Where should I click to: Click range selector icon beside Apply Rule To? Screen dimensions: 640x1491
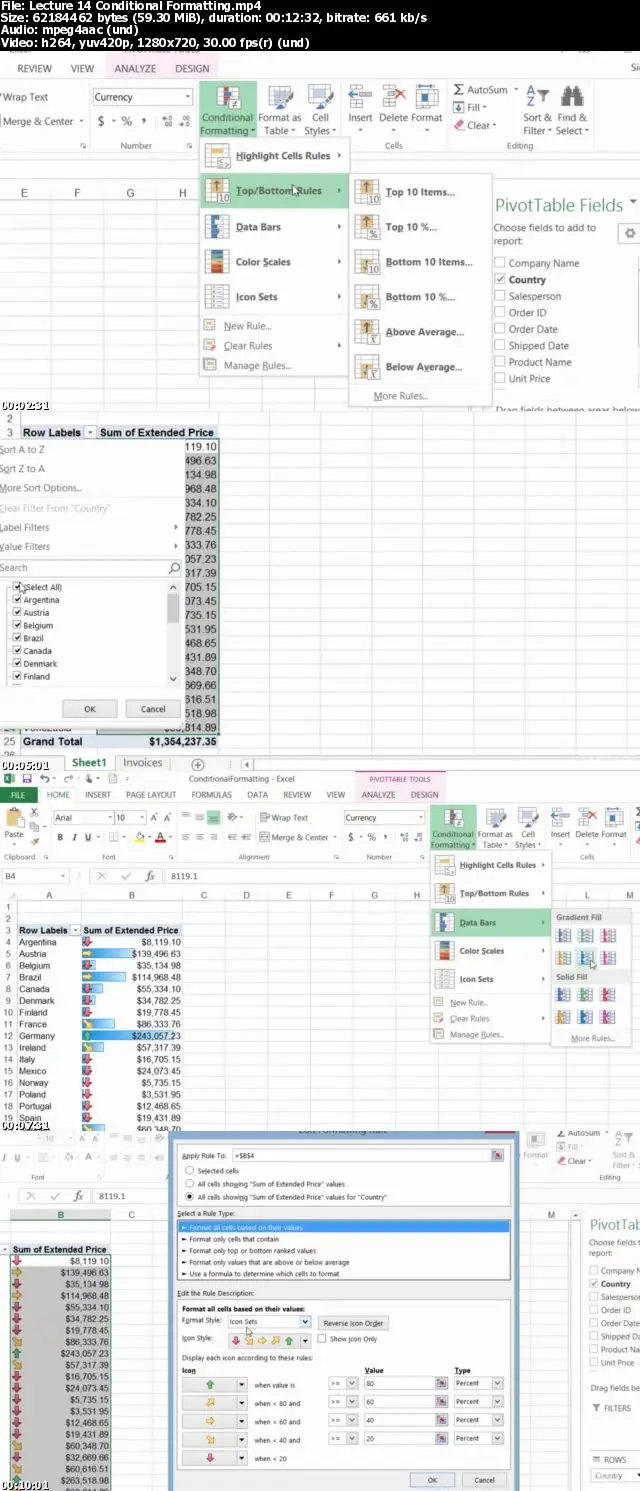point(496,1155)
